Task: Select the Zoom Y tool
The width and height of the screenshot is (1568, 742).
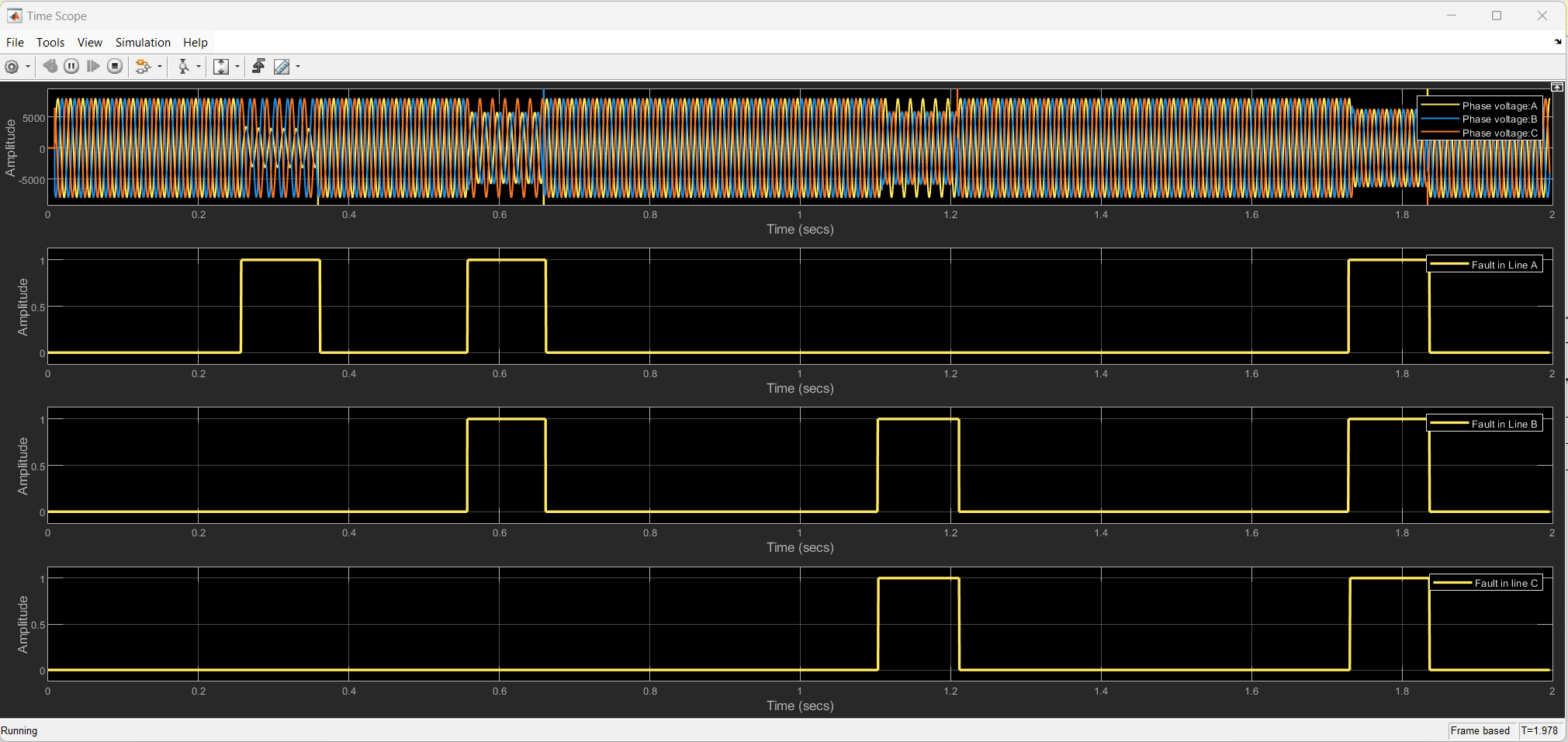Action: pyautogui.click(x=183, y=67)
